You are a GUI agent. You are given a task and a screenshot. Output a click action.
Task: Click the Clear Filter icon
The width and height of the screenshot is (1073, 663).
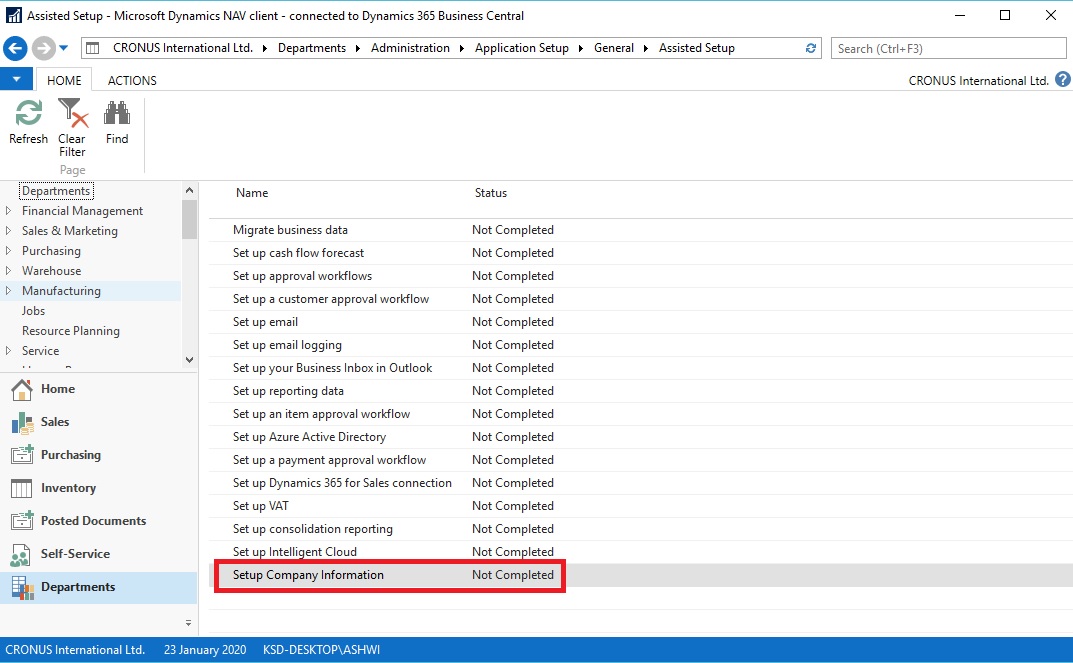click(x=72, y=114)
